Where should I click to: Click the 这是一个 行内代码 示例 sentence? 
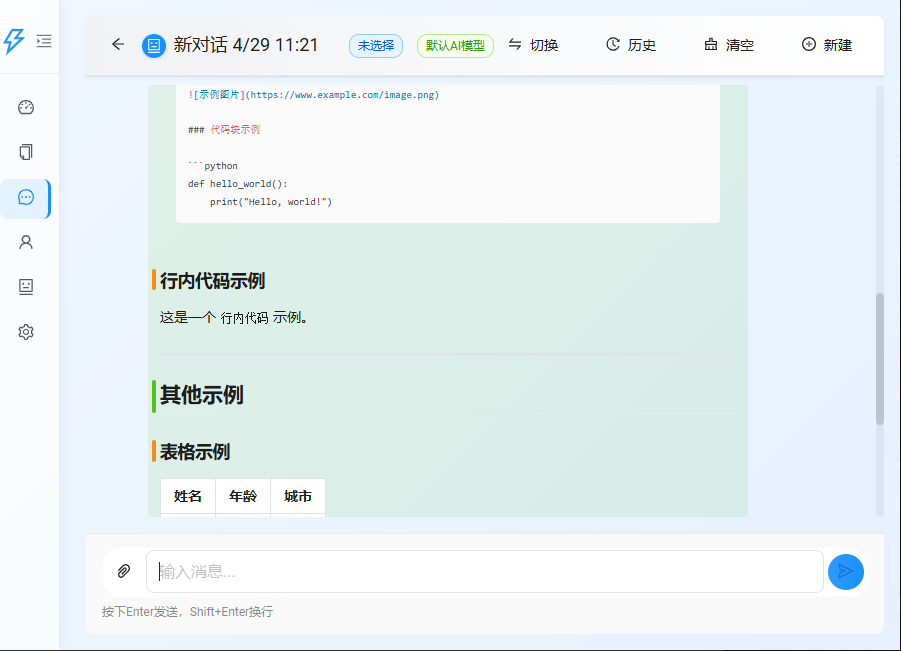coord(233,317)
